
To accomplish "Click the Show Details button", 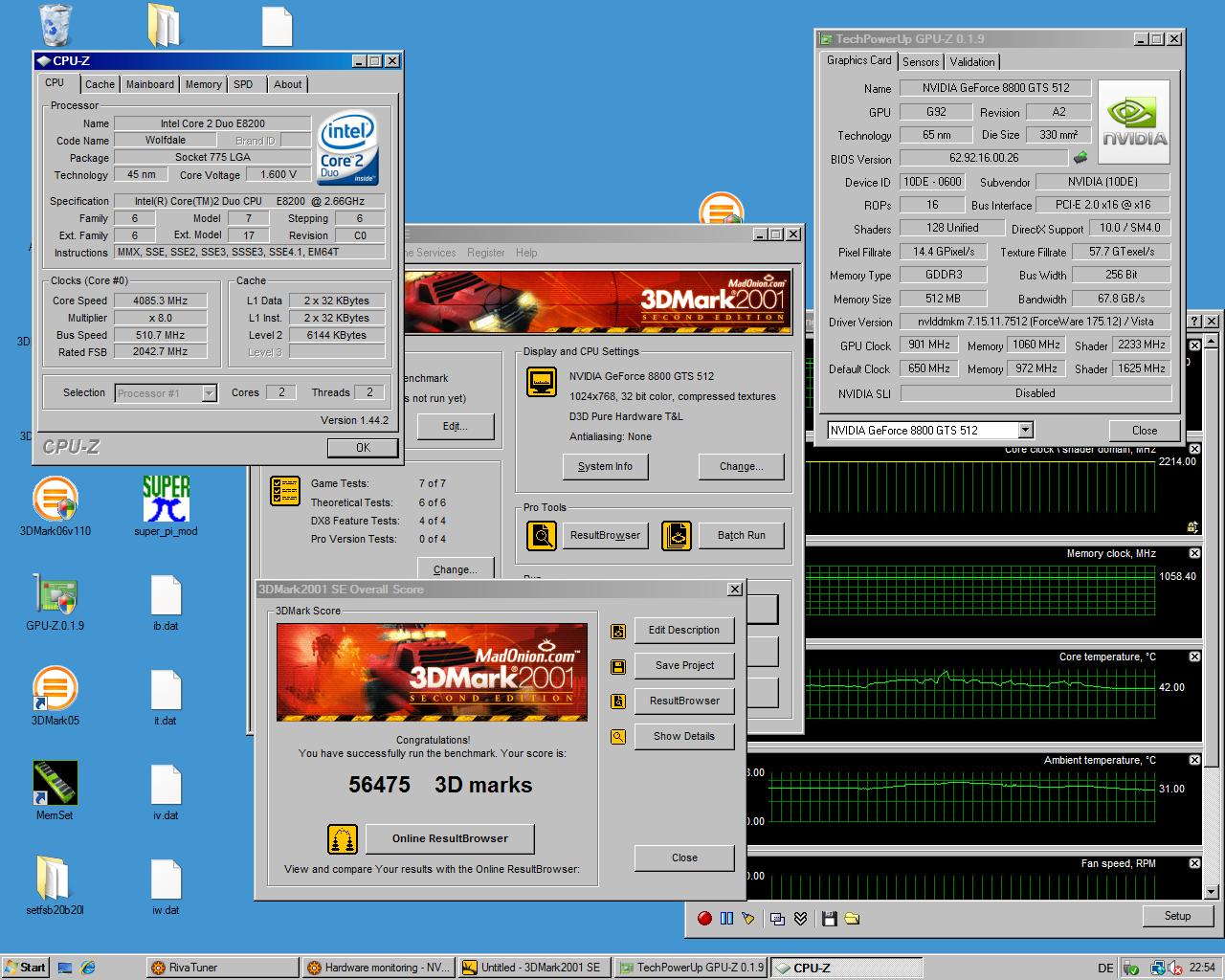I will (x=684, y=736).
